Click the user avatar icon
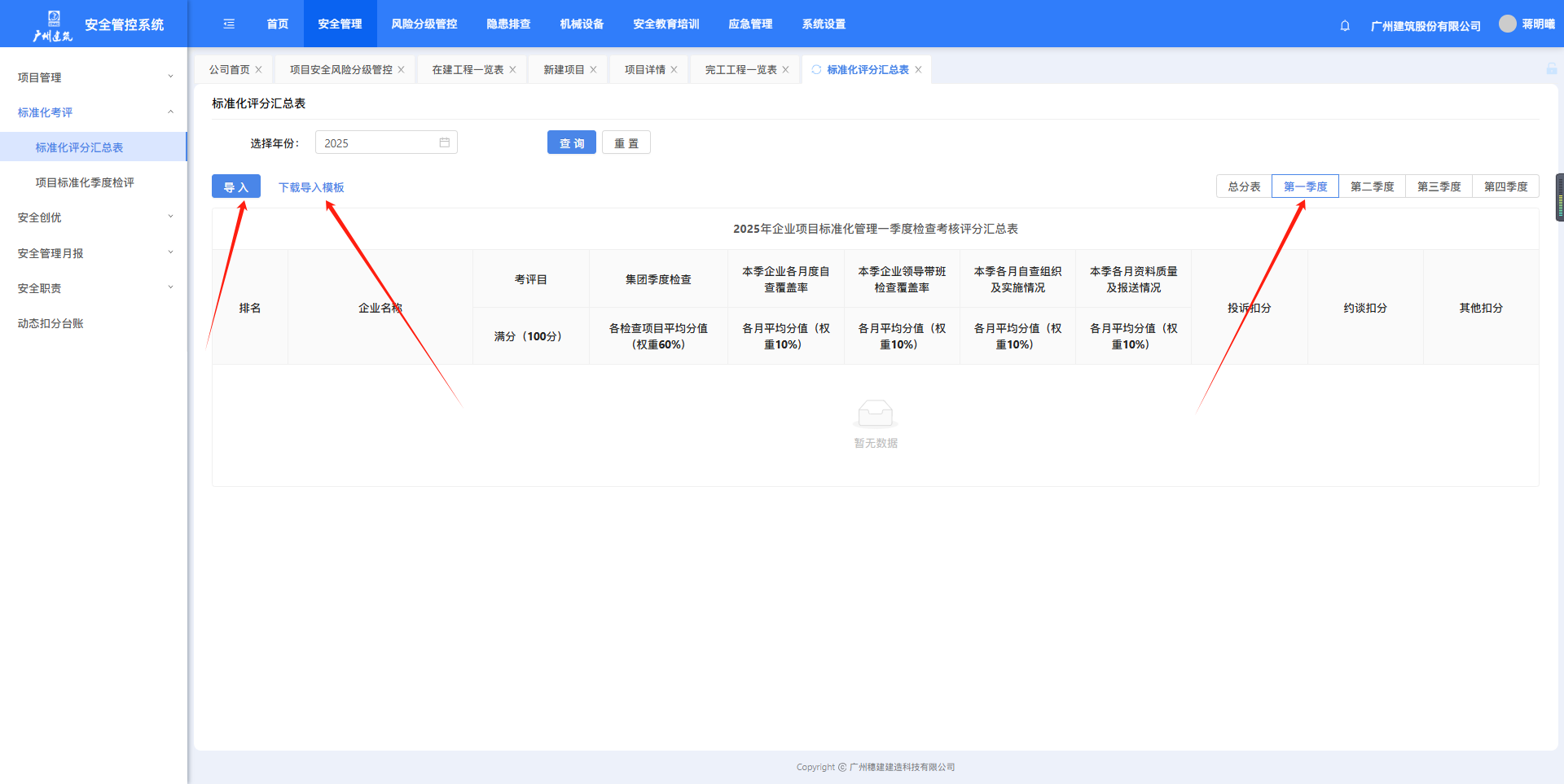This screenshot has width=1564, height=784. point(1508,24)
